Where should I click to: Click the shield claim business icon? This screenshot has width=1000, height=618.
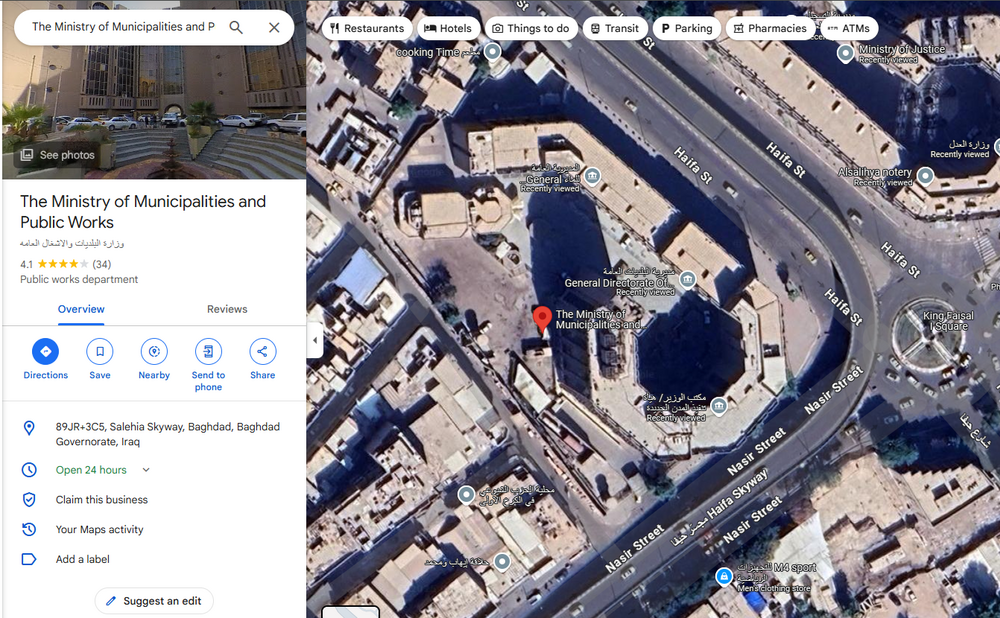29,500
